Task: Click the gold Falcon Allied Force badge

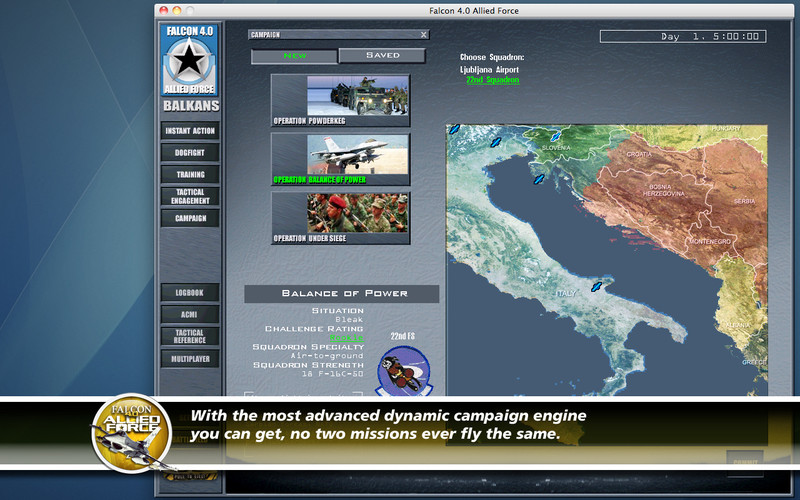Action: tap(132, 433)
